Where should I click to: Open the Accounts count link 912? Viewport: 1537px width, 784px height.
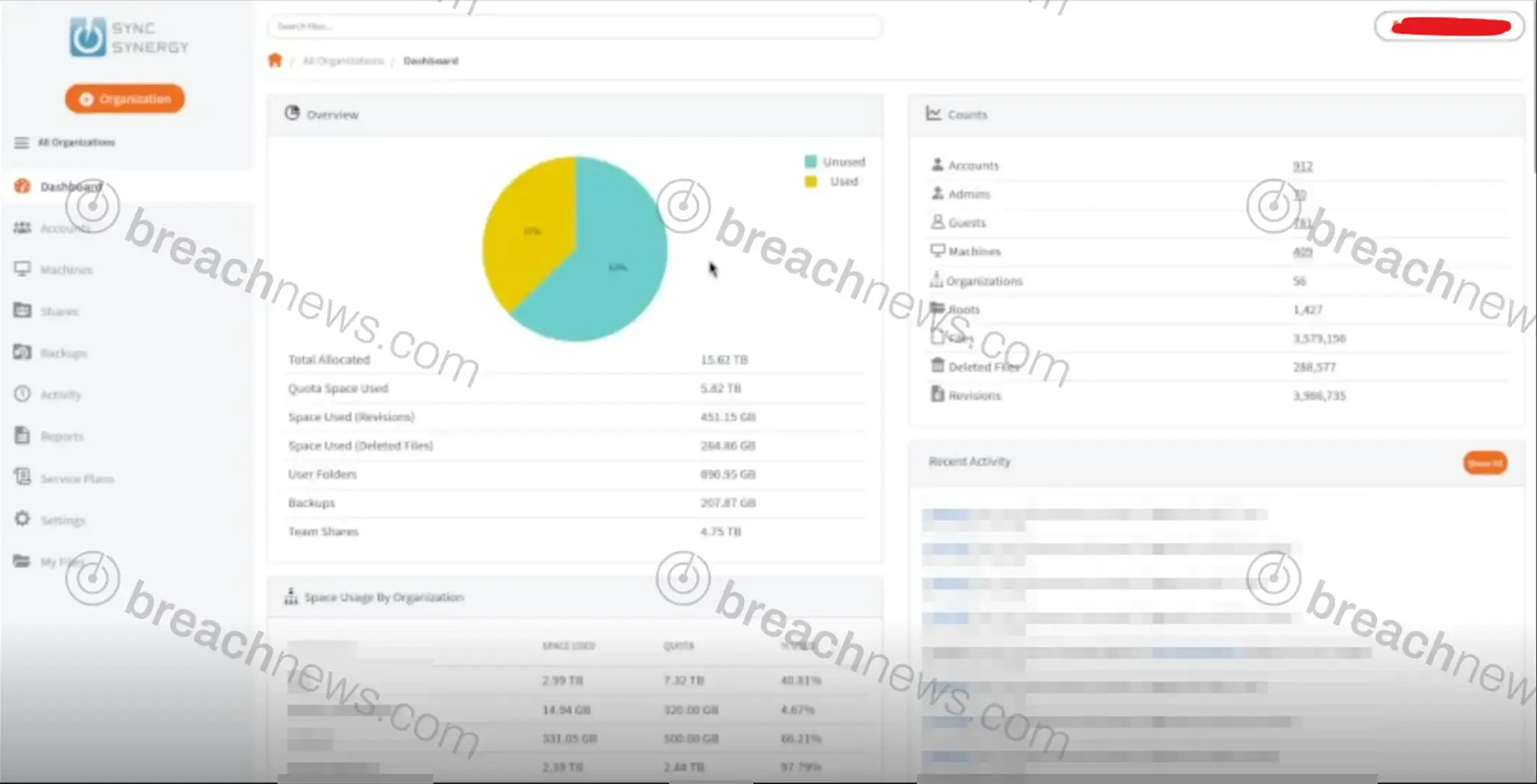tap(1302, 166)
